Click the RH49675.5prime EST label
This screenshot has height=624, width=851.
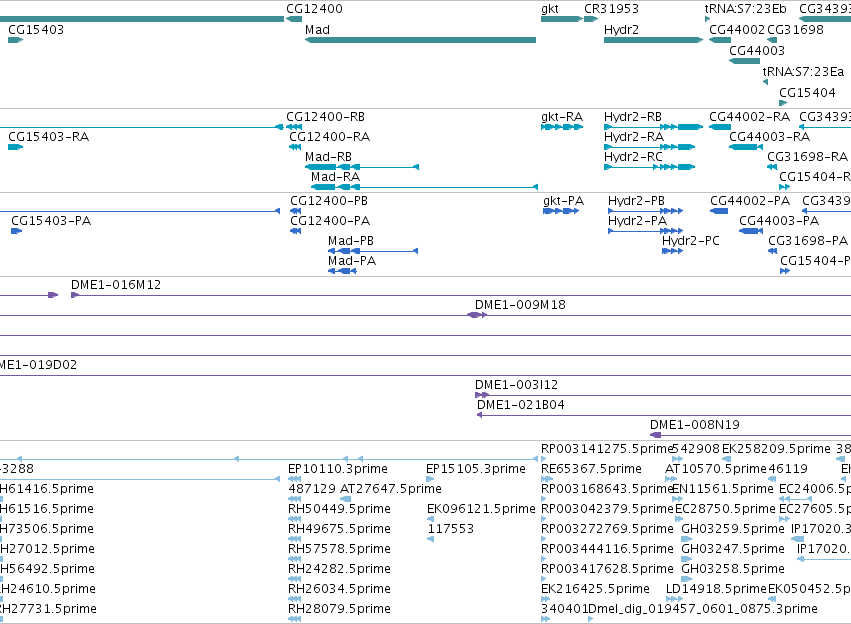(339, 529)
